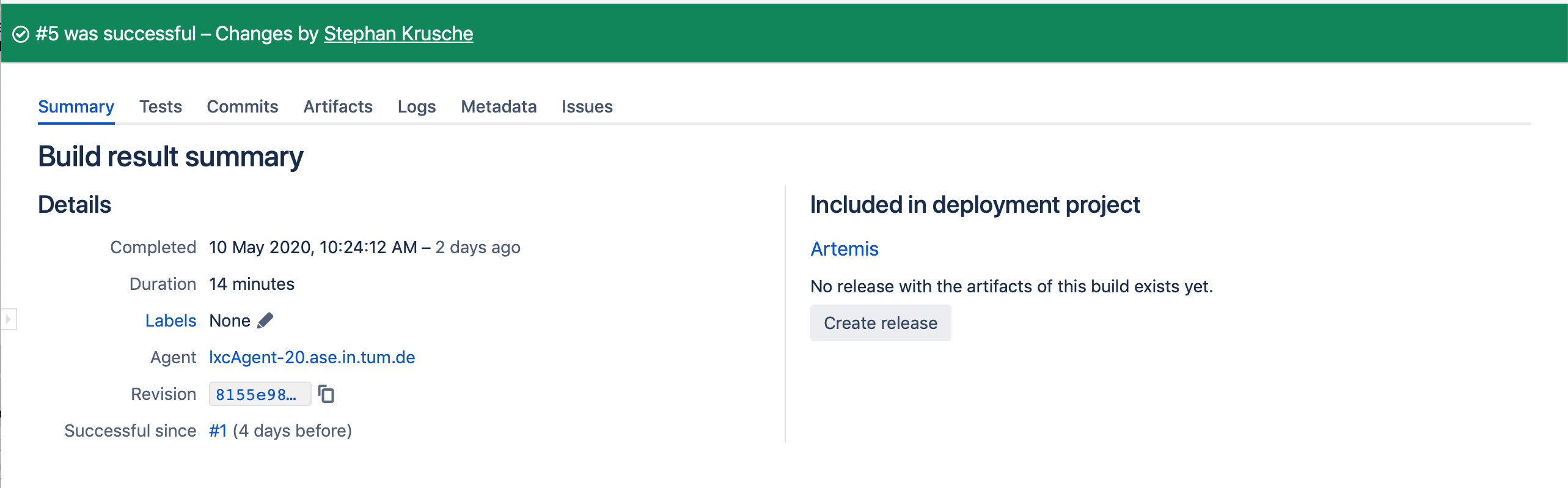This screenshot has height=488, width=1568.
Task: Switch to the Summary tab
Action: point(76,106)
